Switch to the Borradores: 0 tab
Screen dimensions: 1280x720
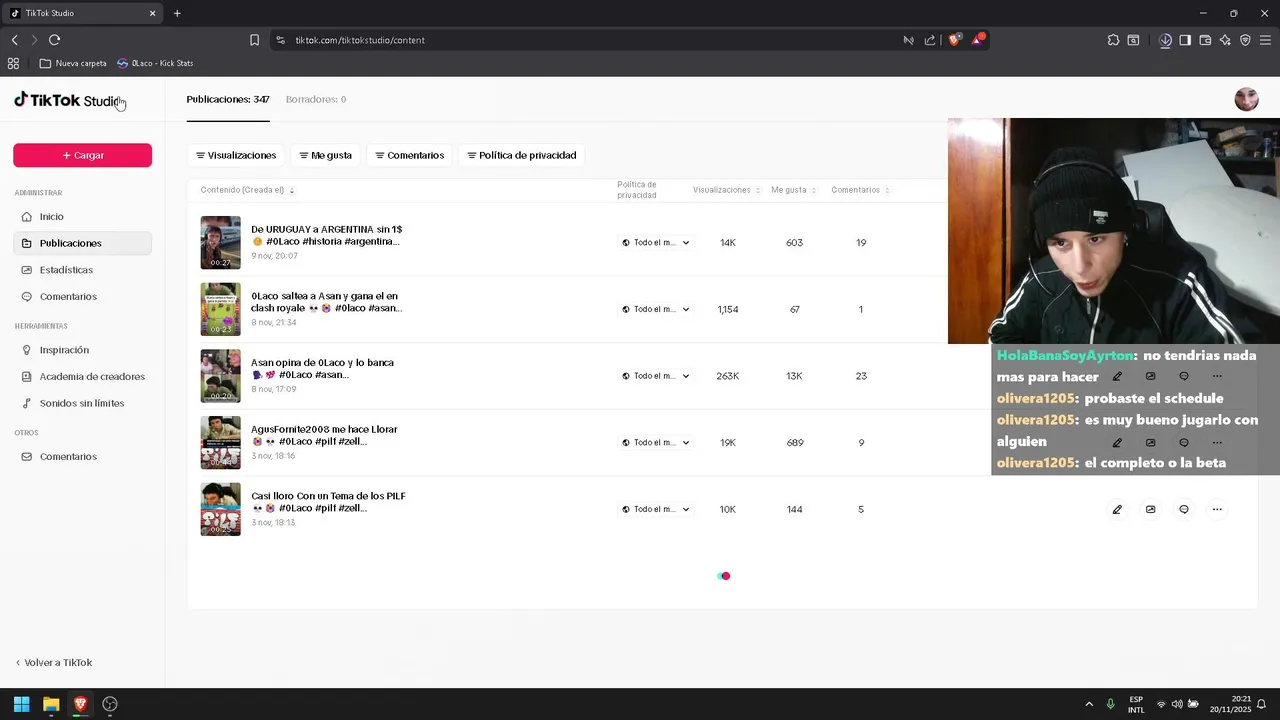[x=316, y=99]
